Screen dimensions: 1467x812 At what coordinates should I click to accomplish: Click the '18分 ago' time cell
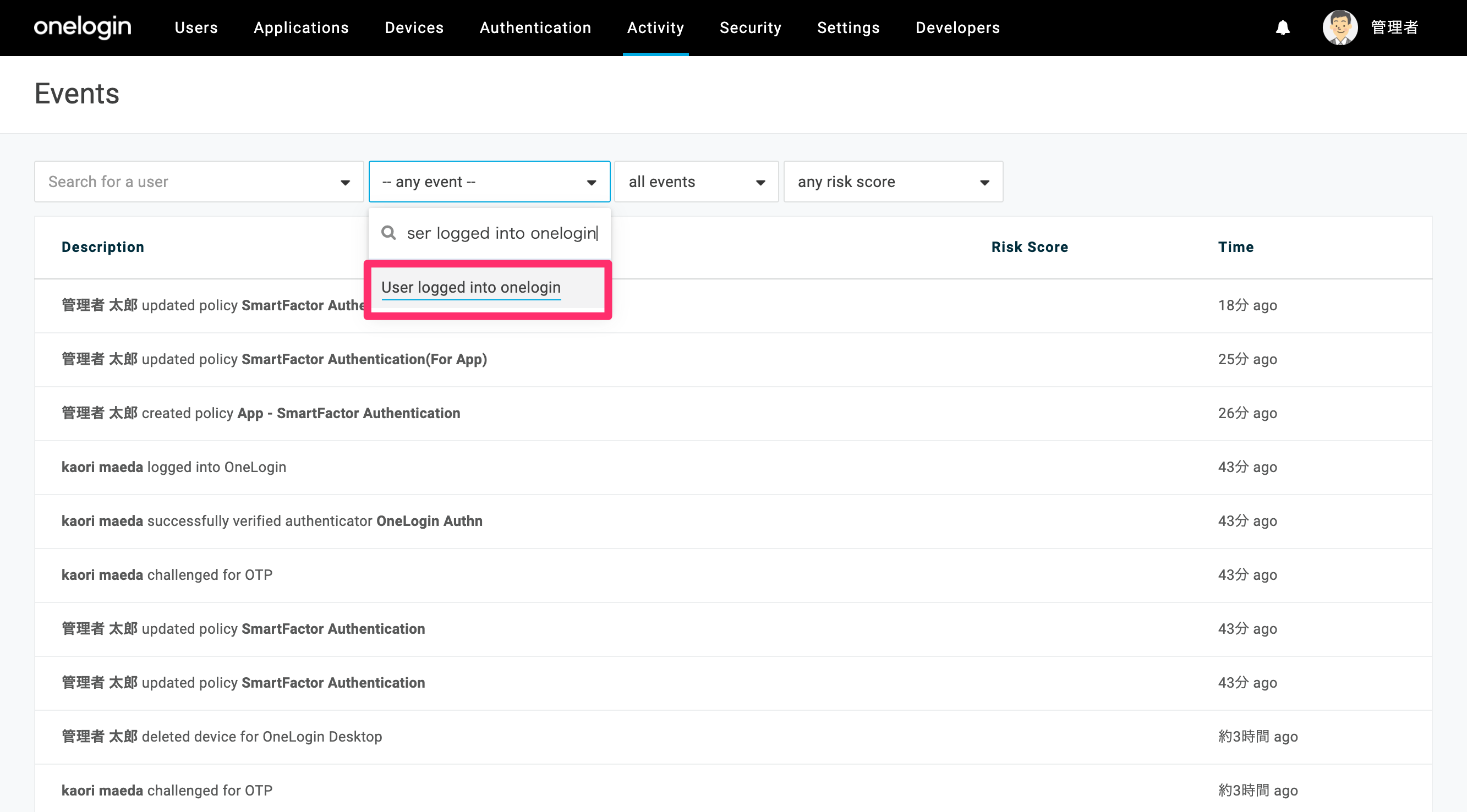pyautogui.click(x=1247, y=306)
